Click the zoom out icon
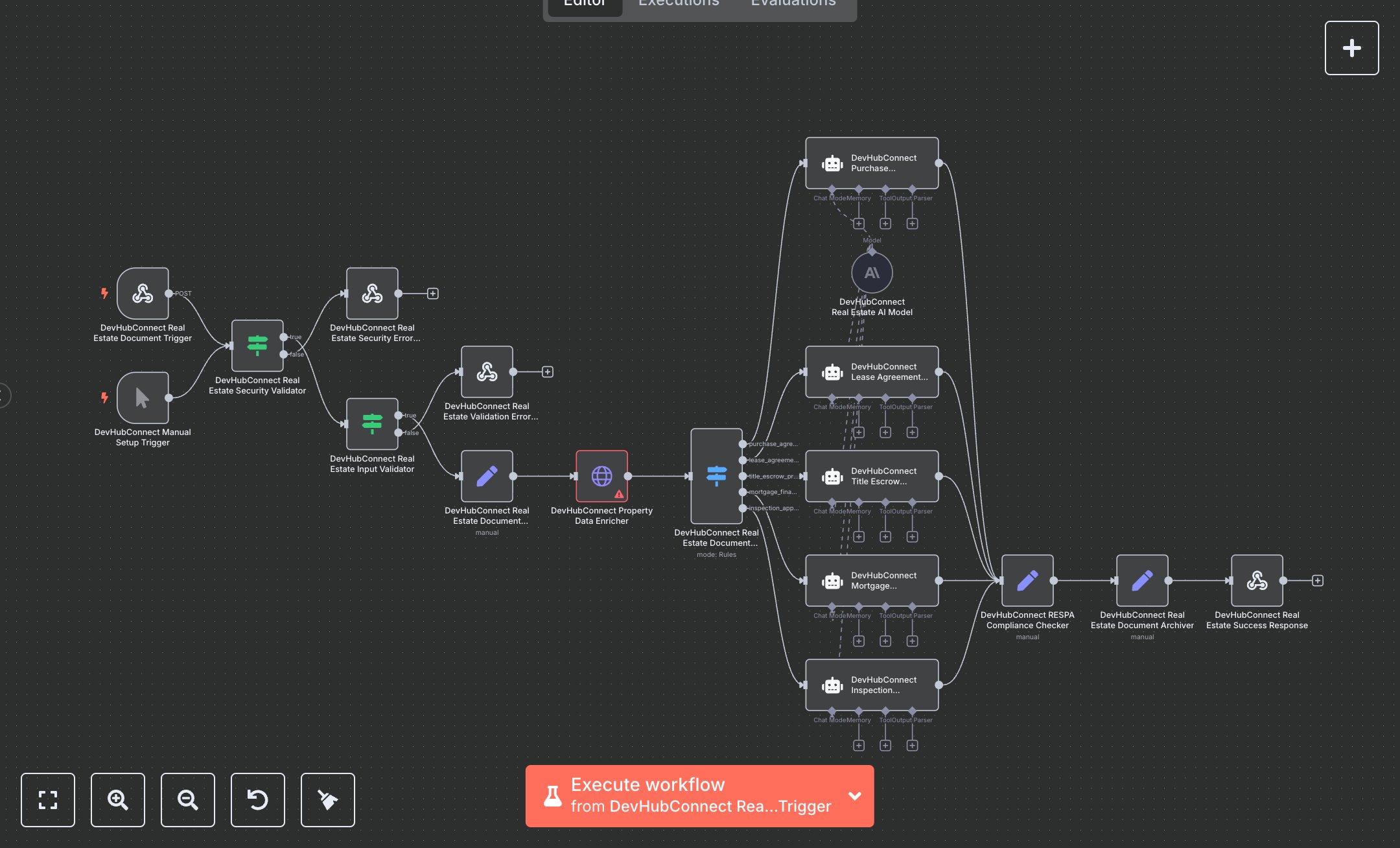The width and height of the screenshot is (1400, 848). click(188, 800)
